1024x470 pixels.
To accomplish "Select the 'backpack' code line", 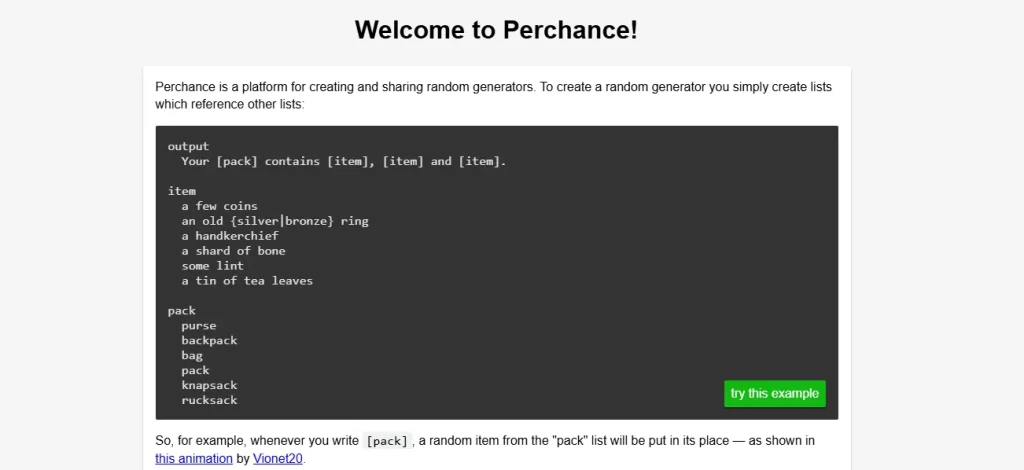I will [209, 341].
